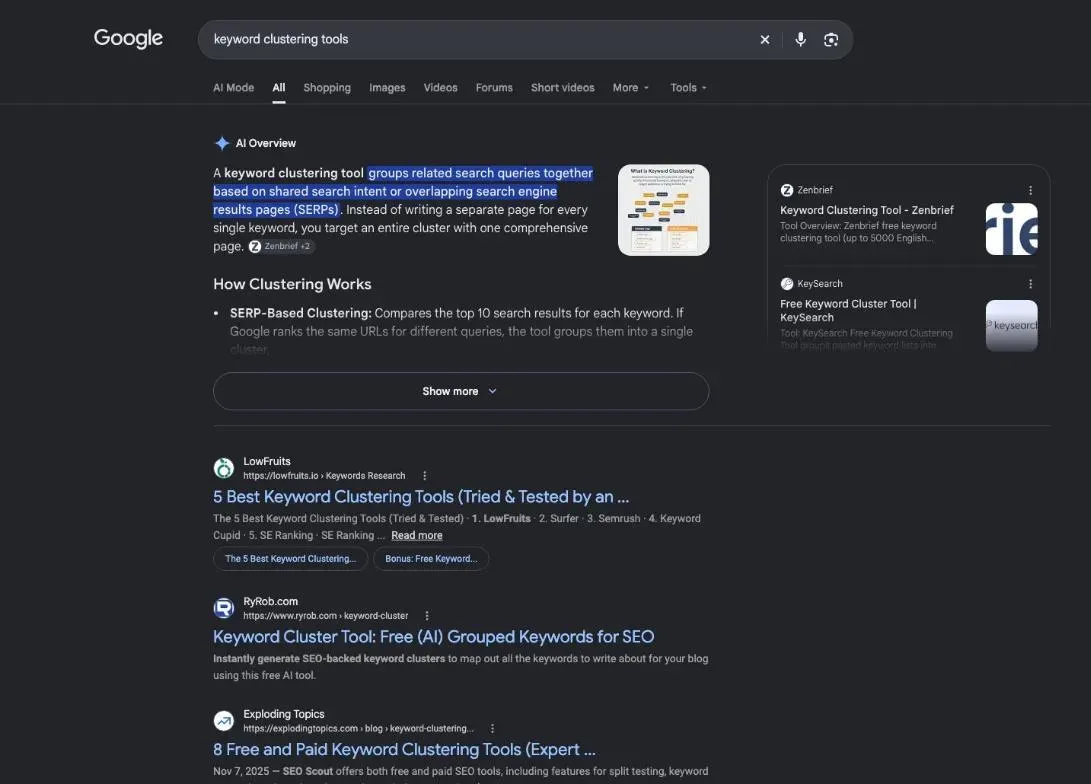Switch to the Images tab

click(x=387, y=88)
